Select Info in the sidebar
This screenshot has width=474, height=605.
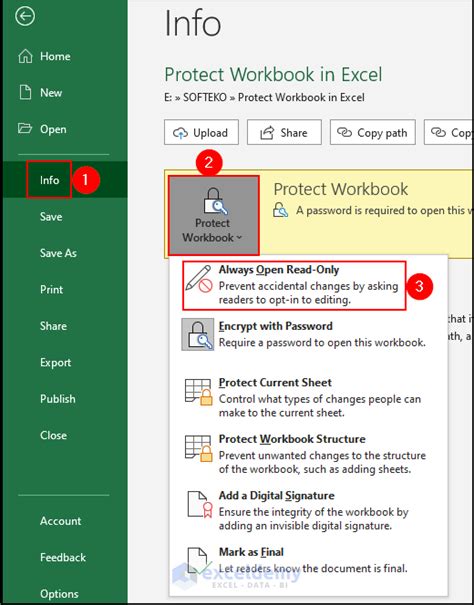tap(49, 180)
